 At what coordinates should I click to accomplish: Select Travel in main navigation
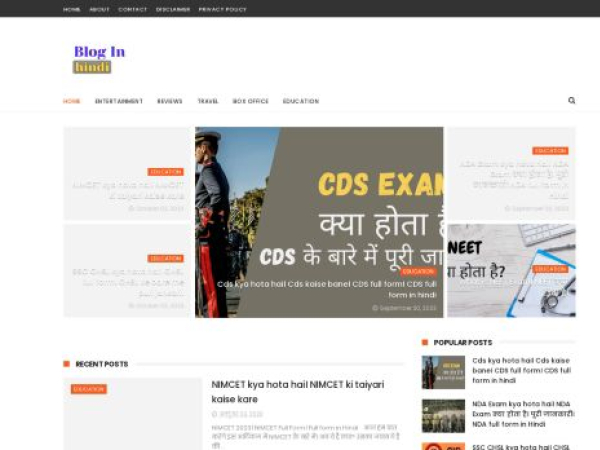click(208, 101)
